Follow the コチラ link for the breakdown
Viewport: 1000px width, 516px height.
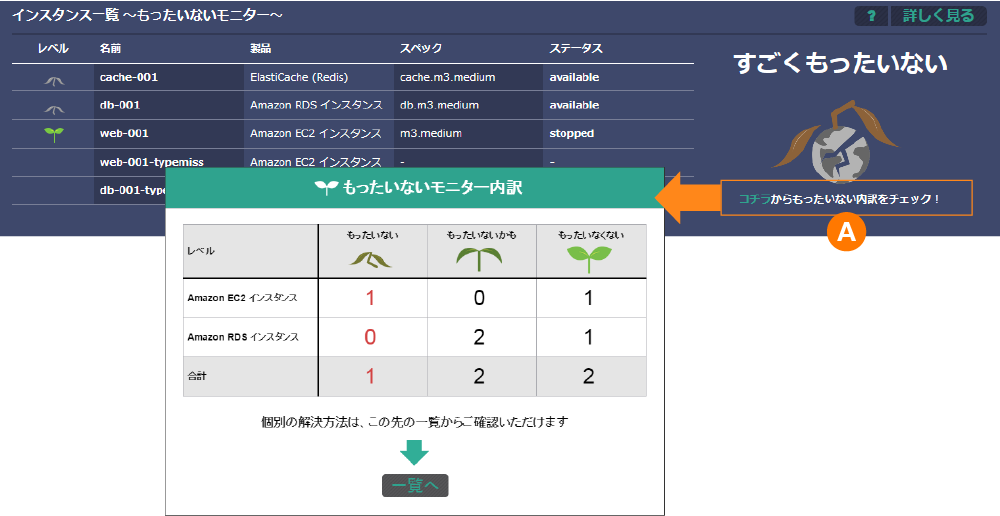[754, 199]
